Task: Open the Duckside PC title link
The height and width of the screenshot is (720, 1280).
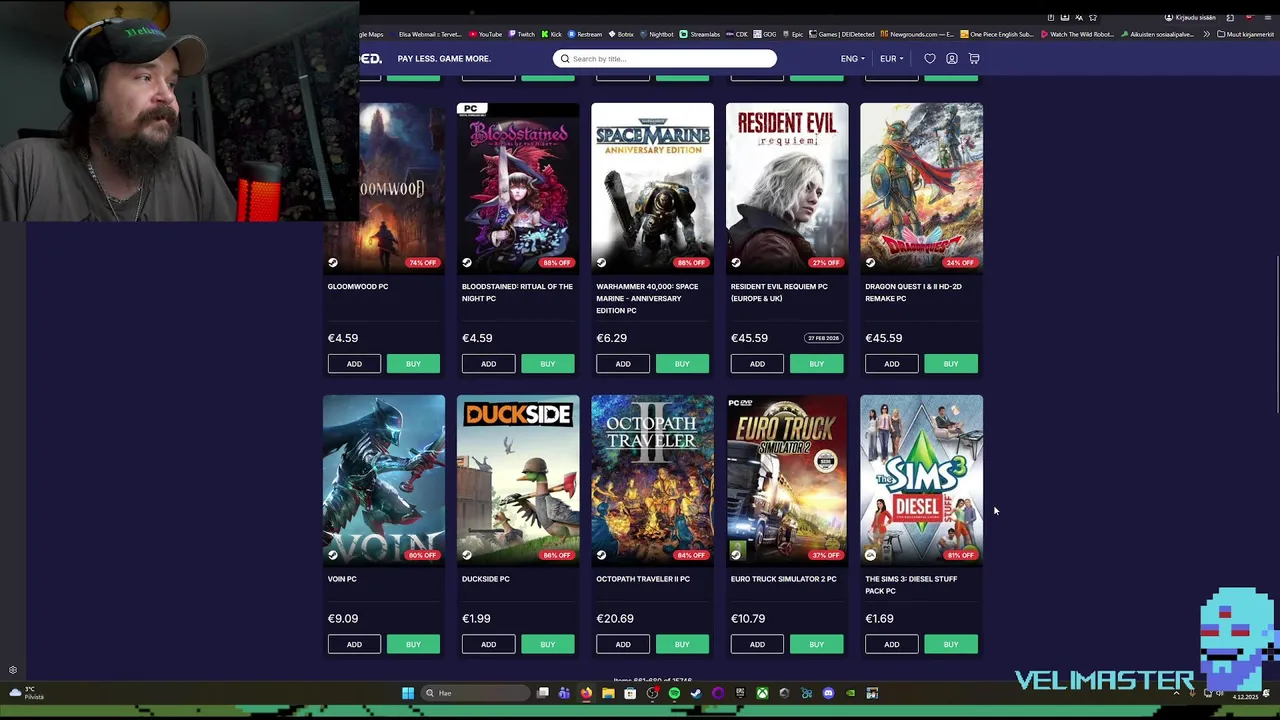Action: pos(486,579)
